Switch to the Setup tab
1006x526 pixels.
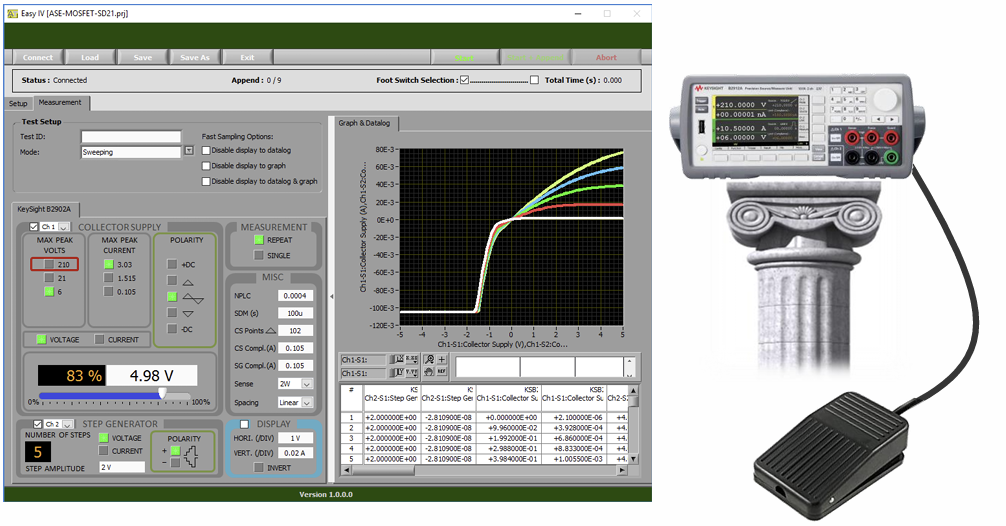tap(18, 103)
